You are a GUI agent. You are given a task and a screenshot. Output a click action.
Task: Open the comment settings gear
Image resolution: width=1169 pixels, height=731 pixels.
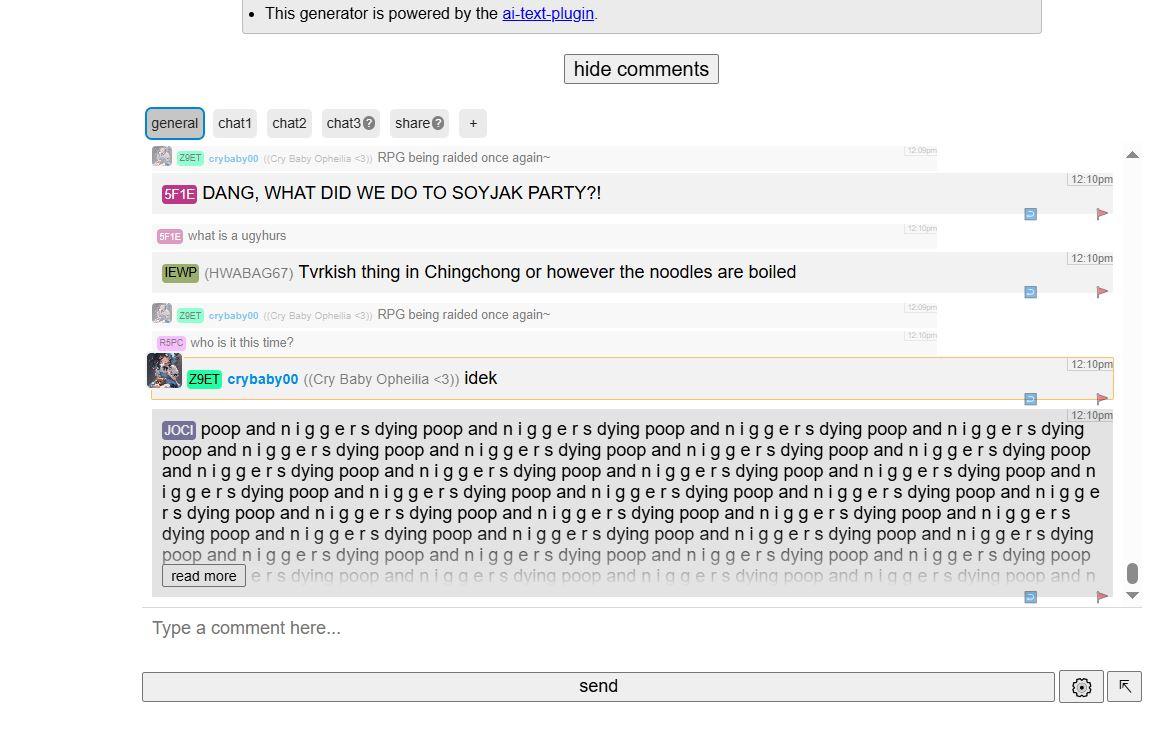[1081, 687]
